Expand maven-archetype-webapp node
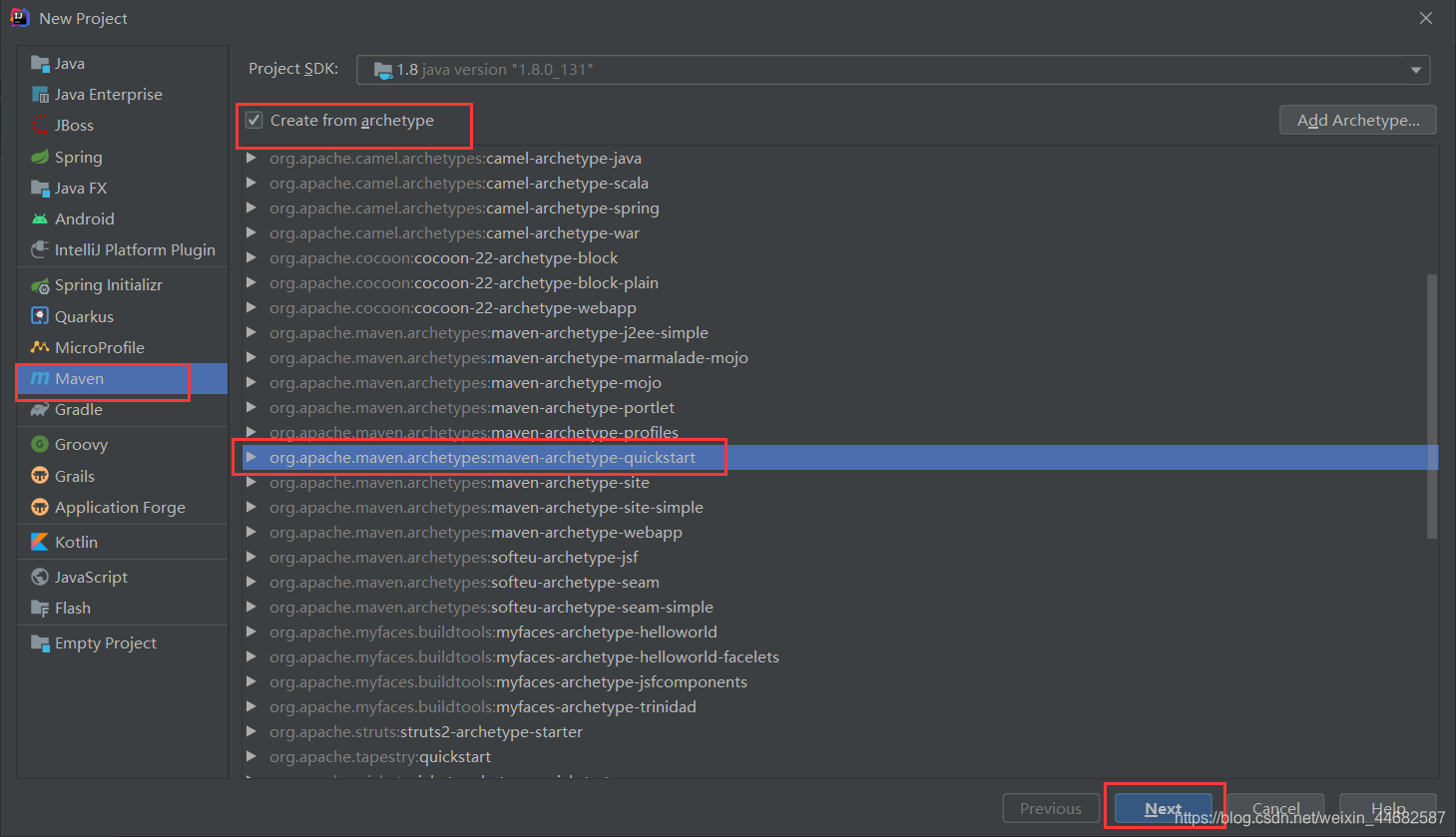1456x837 pixels. (x=251, y=532)
